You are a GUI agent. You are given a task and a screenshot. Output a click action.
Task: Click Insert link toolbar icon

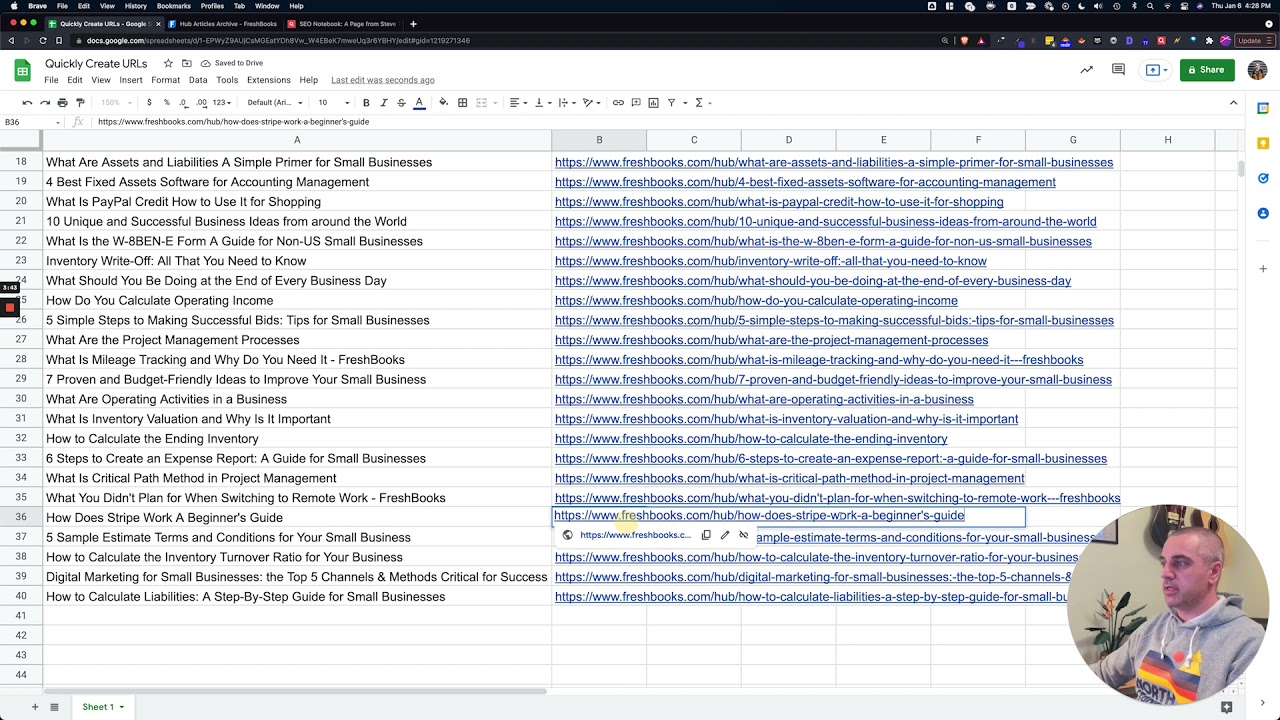618,102
